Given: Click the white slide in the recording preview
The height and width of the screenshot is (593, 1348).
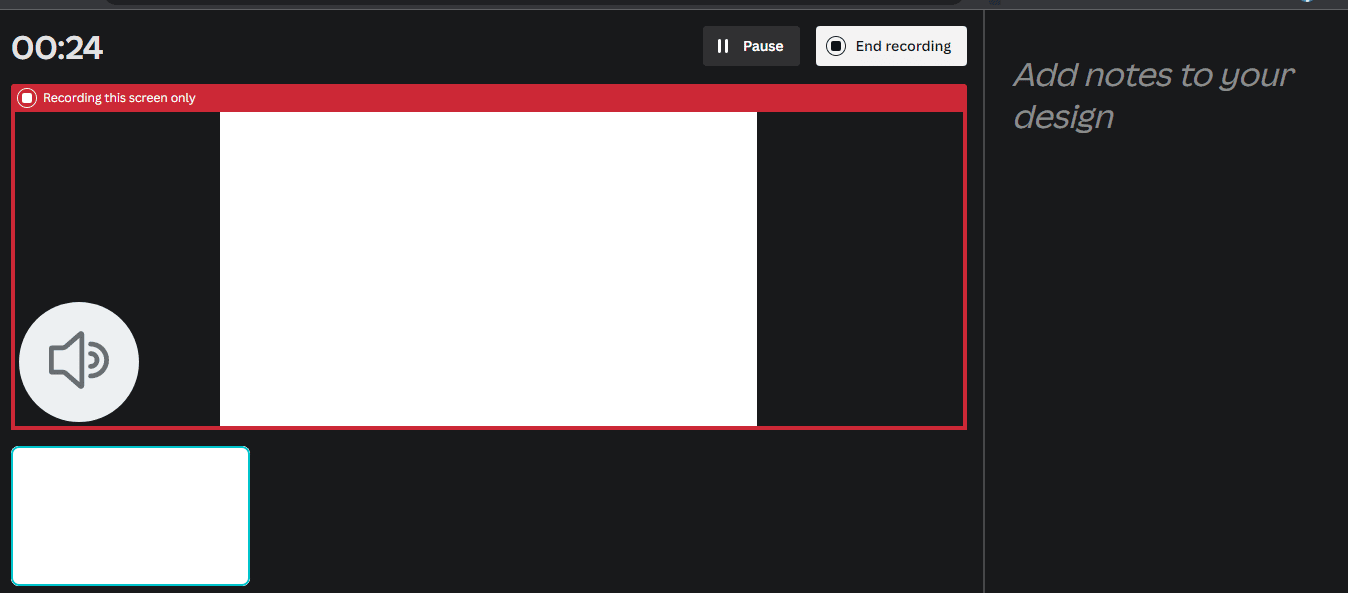Looking at the screenshot, I should coord(488,268).
